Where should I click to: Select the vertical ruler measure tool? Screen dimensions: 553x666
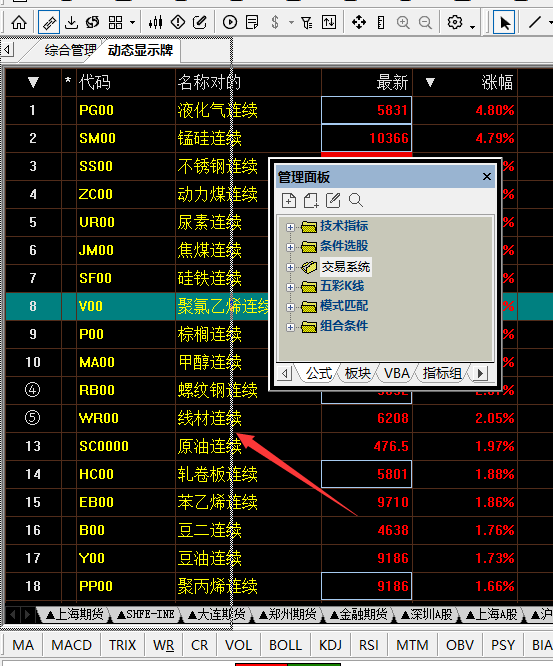coord(381,23)
